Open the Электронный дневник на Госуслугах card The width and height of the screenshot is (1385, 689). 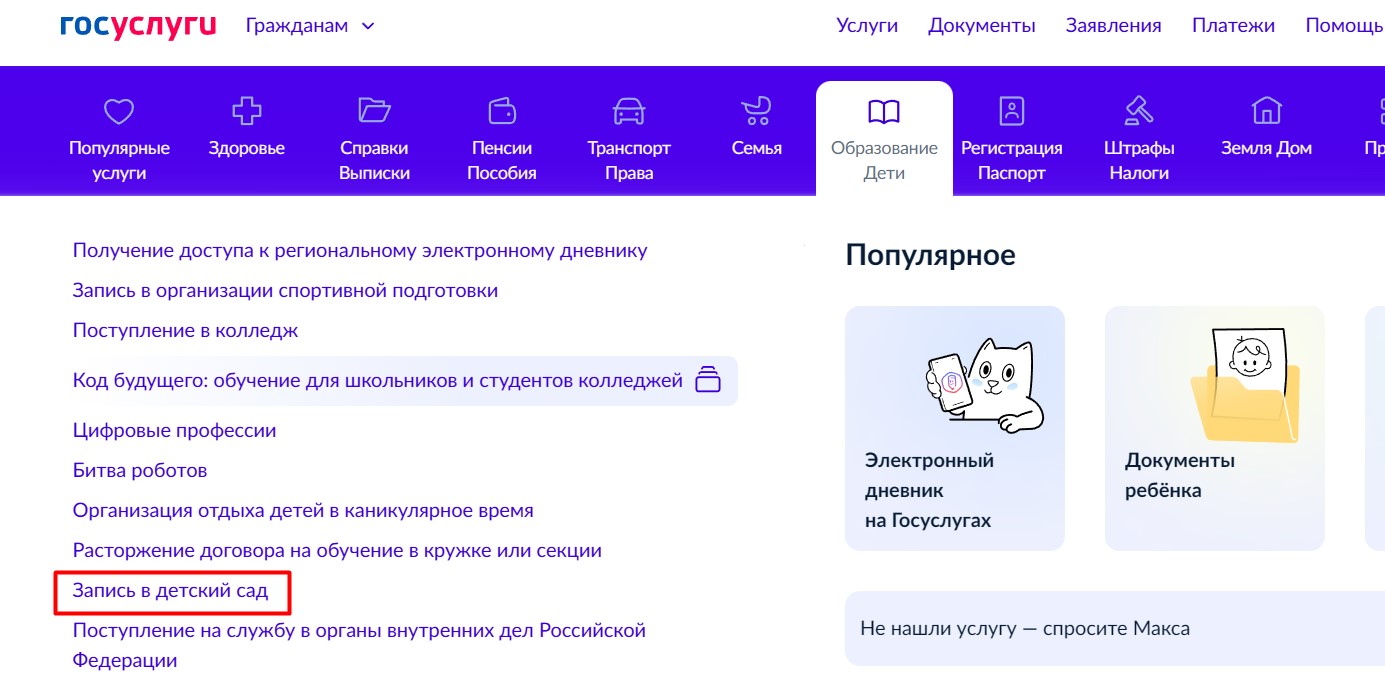tap(954, 428)
